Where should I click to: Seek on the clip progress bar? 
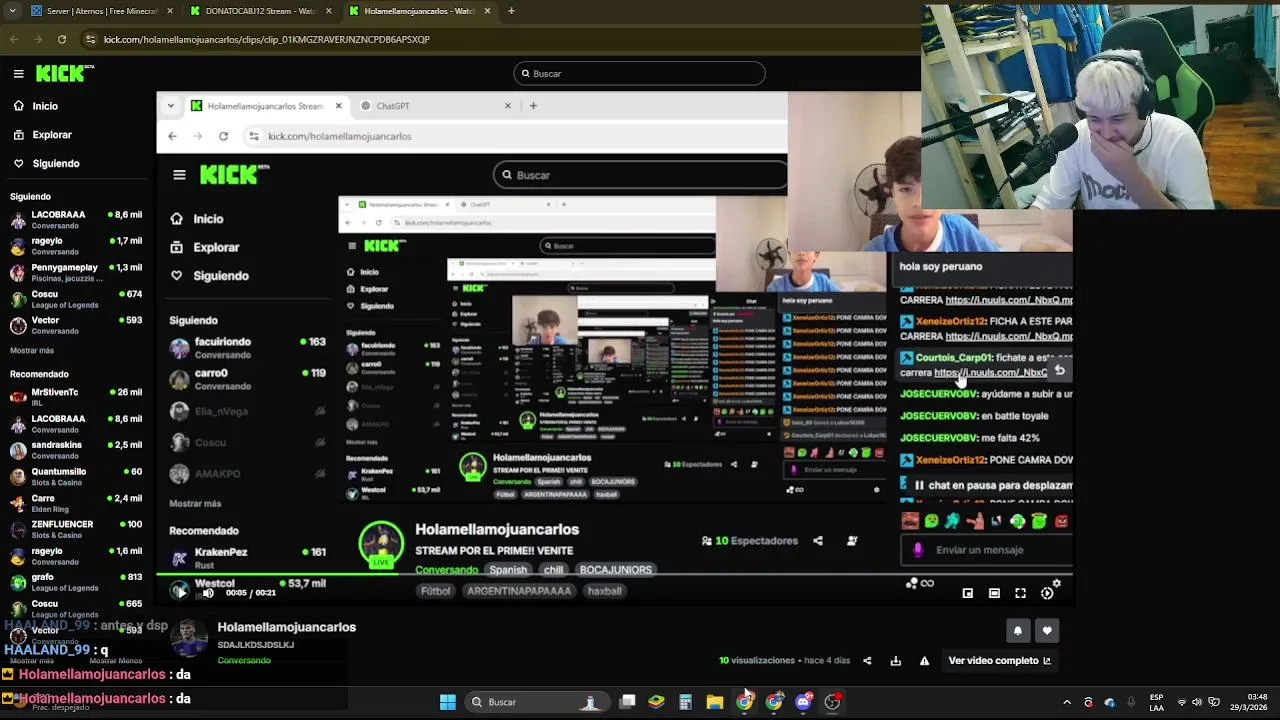click(x=615, y=575)
